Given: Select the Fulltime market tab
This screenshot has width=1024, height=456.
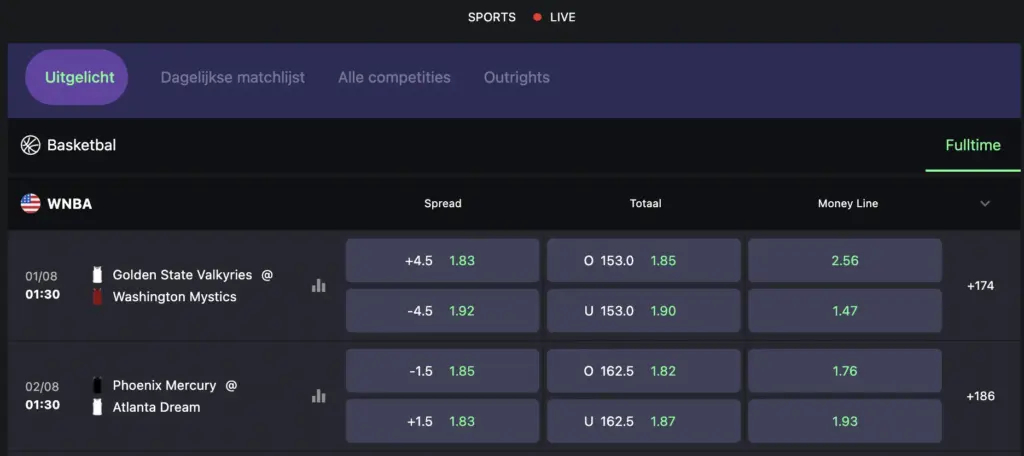Looking at the screenshot, I should tap(972, 145).
